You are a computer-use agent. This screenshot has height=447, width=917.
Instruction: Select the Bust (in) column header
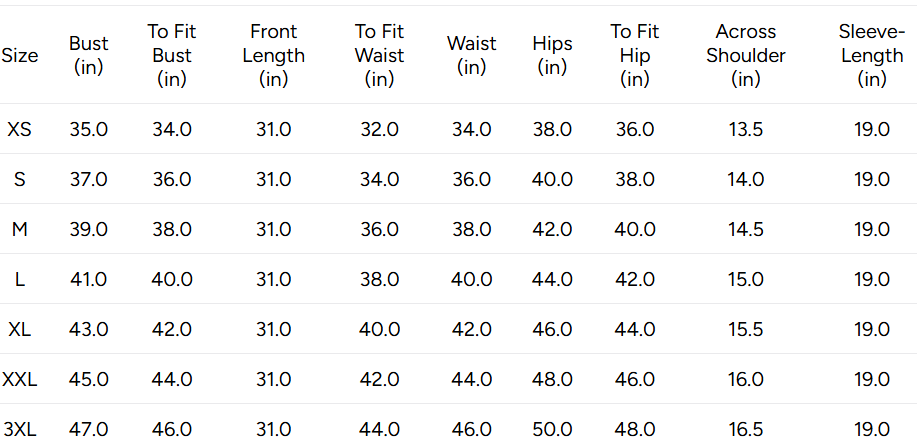pyautogui.click(x=89, y=56)
